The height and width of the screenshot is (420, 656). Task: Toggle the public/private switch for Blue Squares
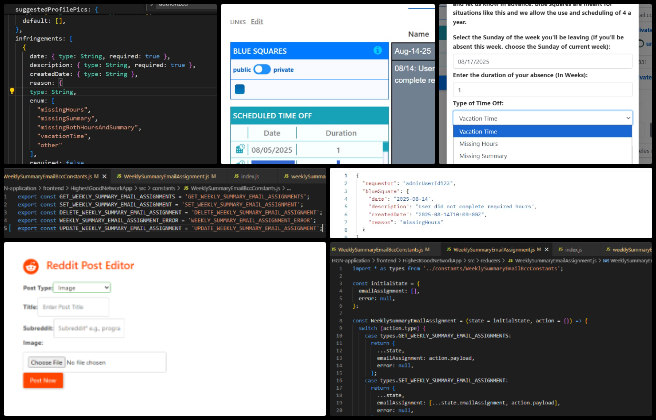click(x=262, y=69)
